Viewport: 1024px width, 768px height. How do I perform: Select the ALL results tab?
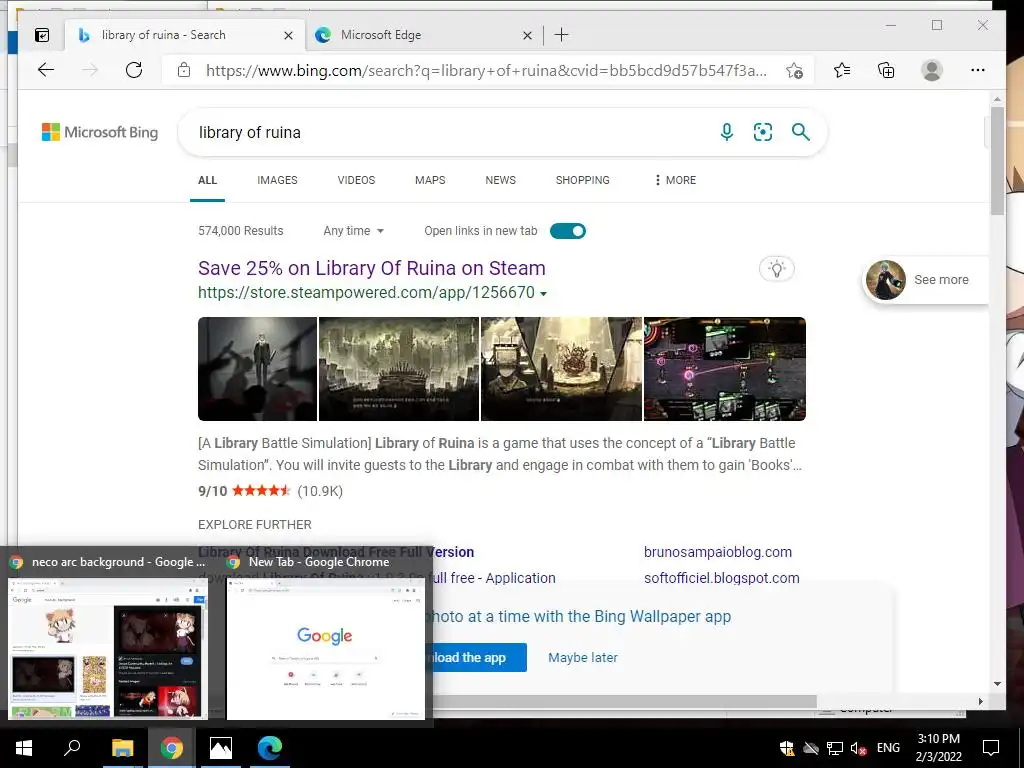pyautogui.click(x=207, y=180)
